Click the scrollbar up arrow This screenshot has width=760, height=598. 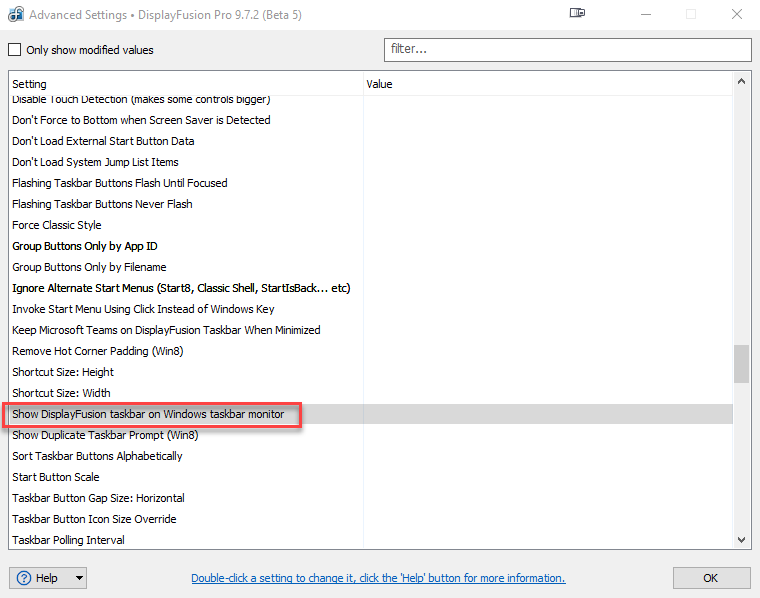coord(741,83)
